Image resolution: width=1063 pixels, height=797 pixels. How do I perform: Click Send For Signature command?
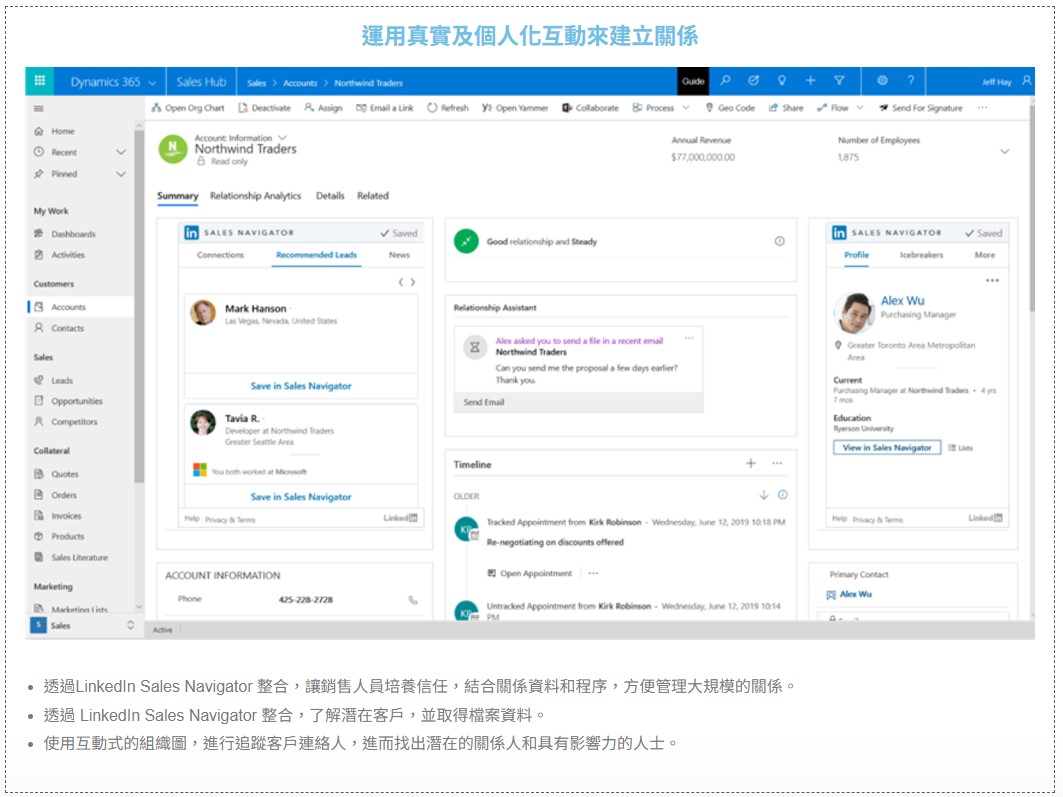click(x=921, y=108)
